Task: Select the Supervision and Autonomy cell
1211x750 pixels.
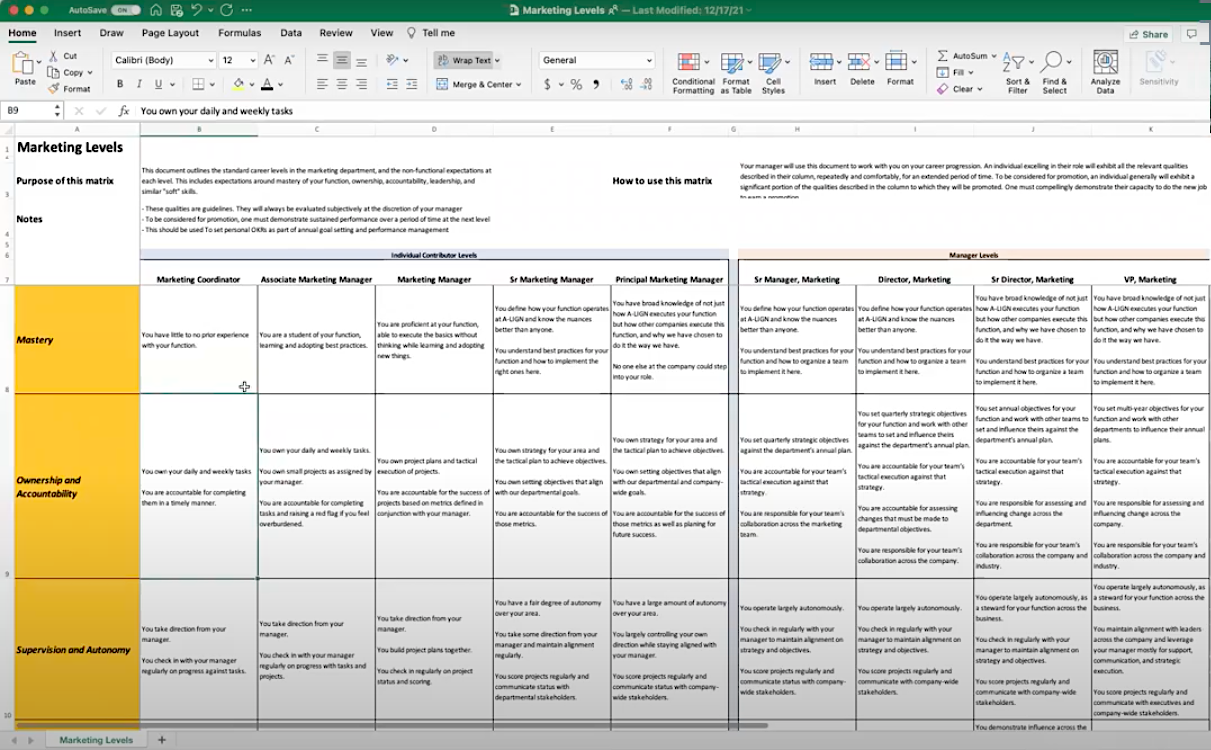Action: pyautogui.click(x=77, y=650)
